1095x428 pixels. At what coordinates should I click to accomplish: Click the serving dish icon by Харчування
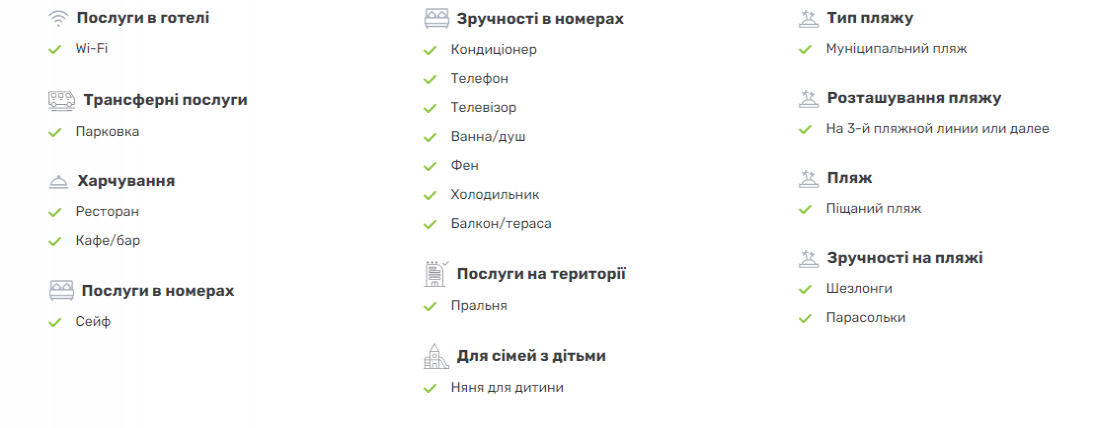point(59,182)
